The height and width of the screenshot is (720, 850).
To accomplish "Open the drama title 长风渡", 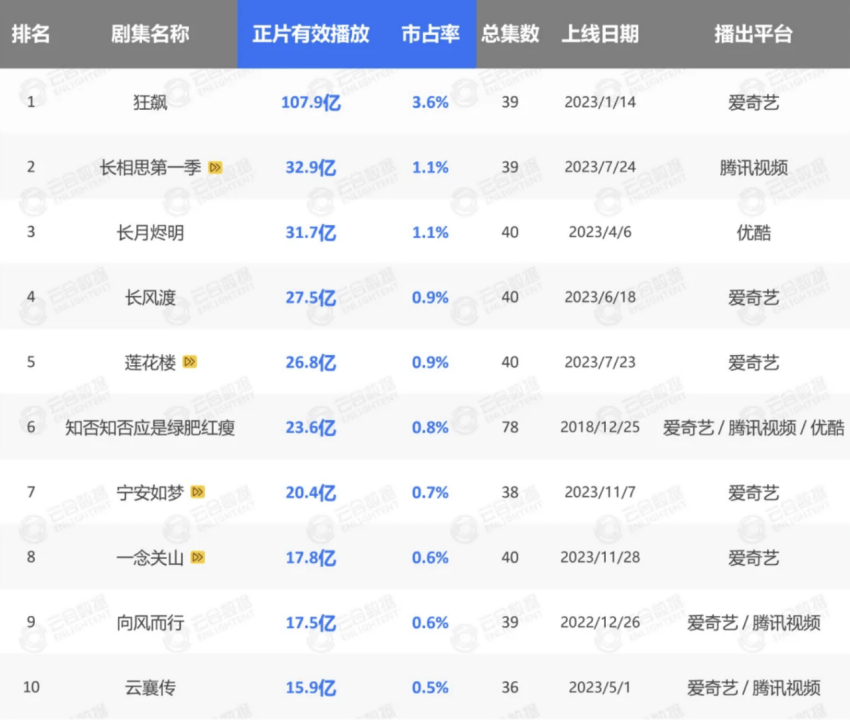I will click(150, 297).
